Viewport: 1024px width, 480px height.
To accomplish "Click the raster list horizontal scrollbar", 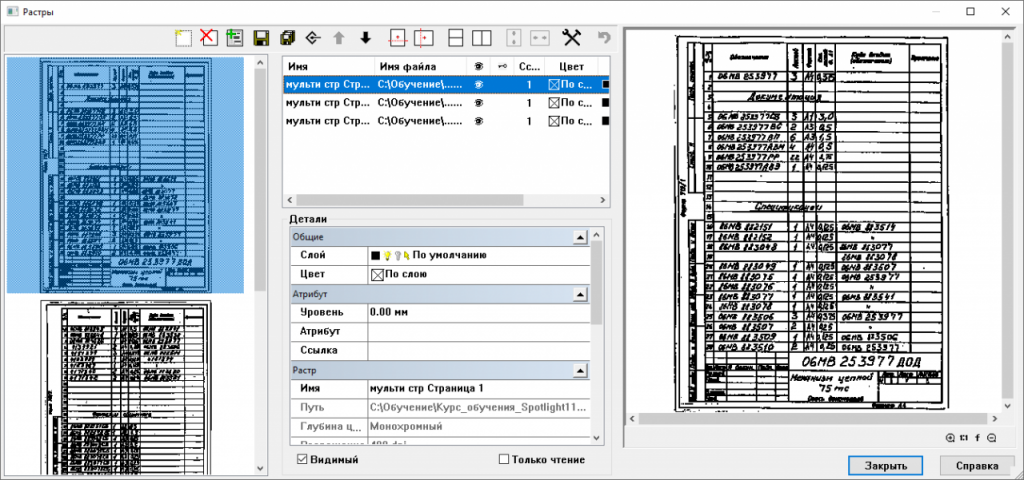I will (x=409, y=199).
